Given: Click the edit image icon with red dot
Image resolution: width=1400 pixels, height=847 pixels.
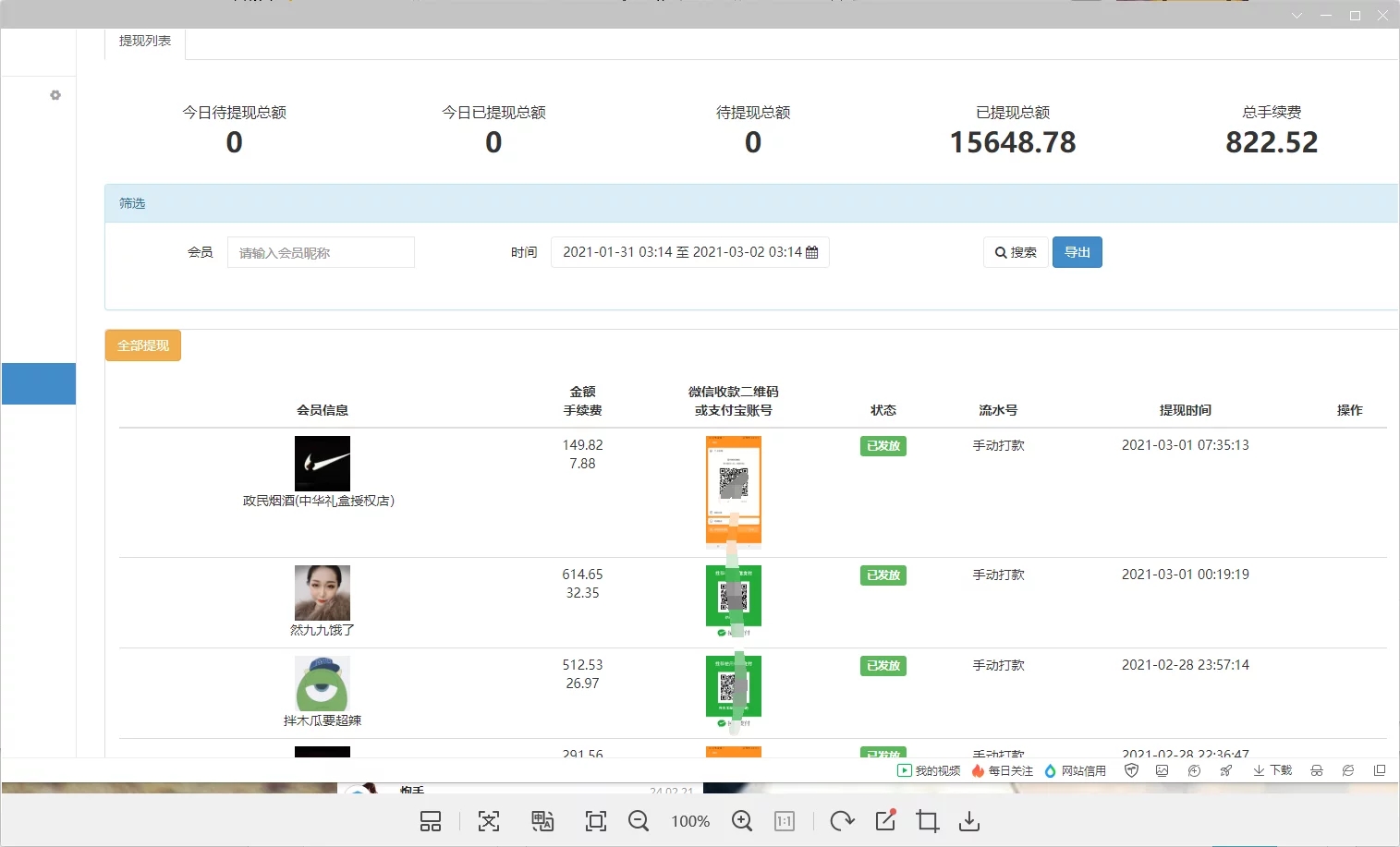Looking at the screenshot, I should [885, 820].
